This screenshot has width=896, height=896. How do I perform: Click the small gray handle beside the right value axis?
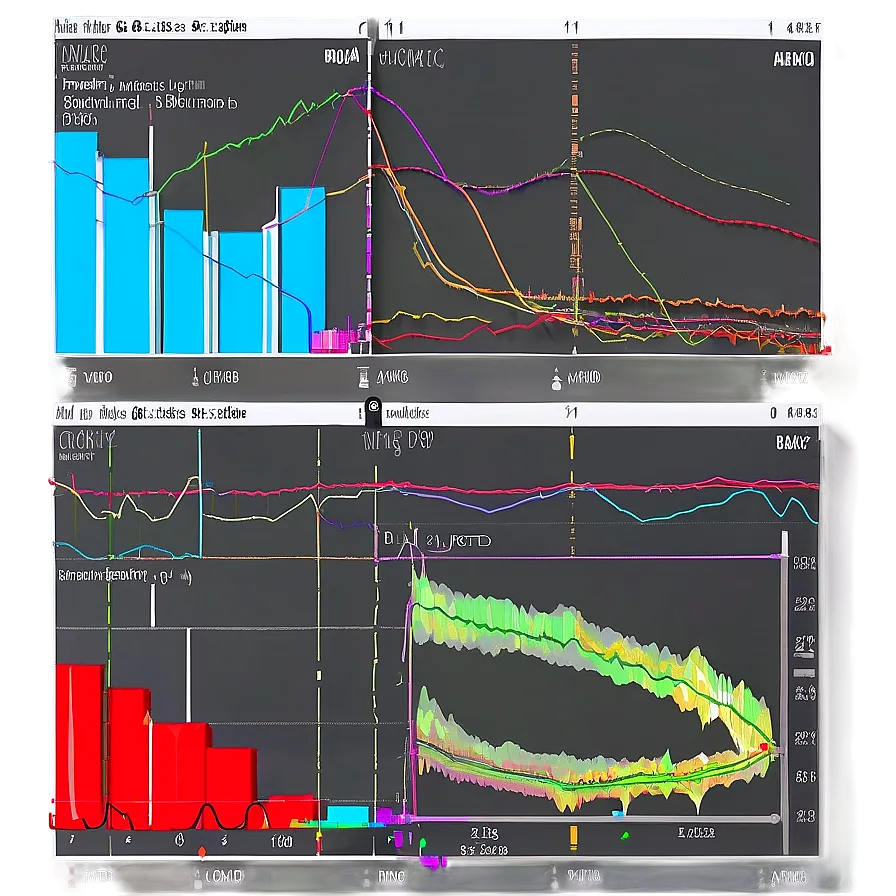(x=804, y=673)
